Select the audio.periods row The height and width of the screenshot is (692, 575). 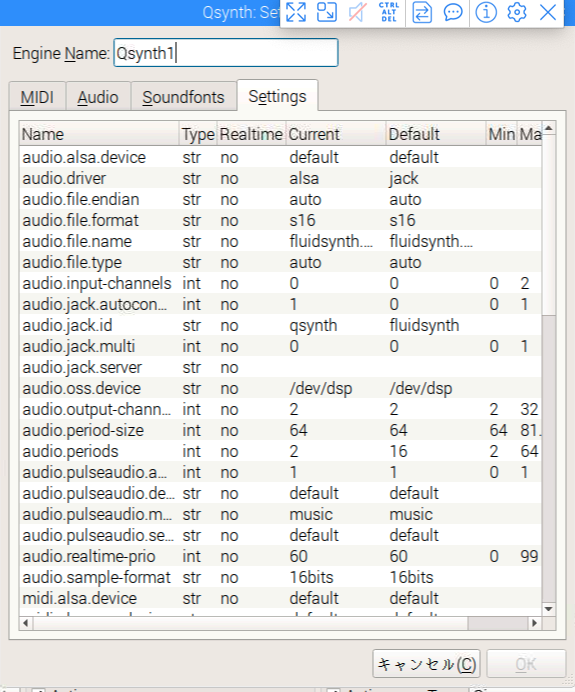click(280, 451)
